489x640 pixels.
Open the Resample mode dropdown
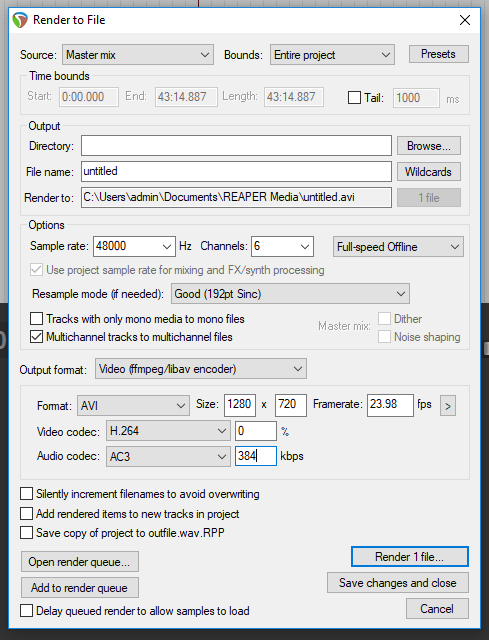pyautogui.click(x=290, y=294)
